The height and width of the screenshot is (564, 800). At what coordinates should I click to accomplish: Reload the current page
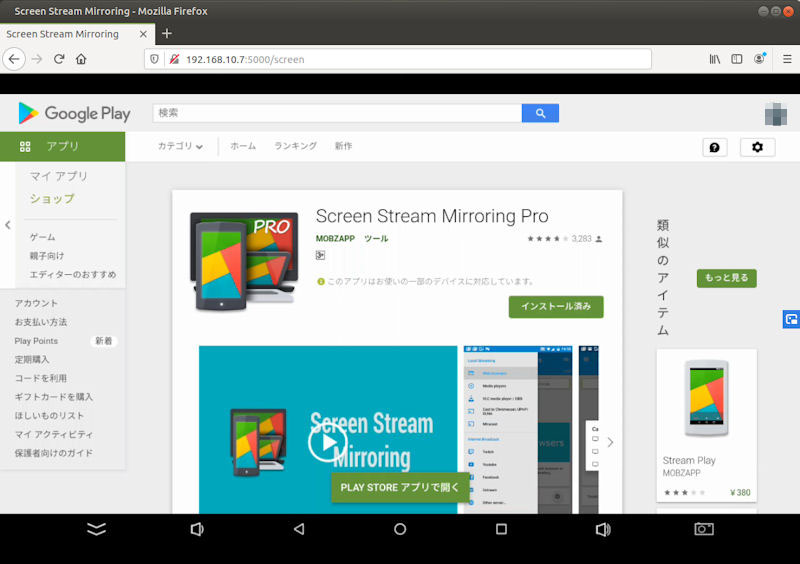59,59
